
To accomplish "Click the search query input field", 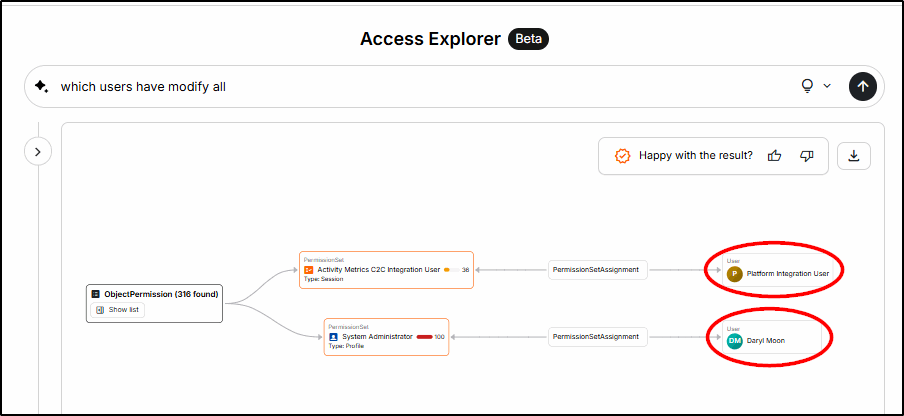I will point(400,86).
